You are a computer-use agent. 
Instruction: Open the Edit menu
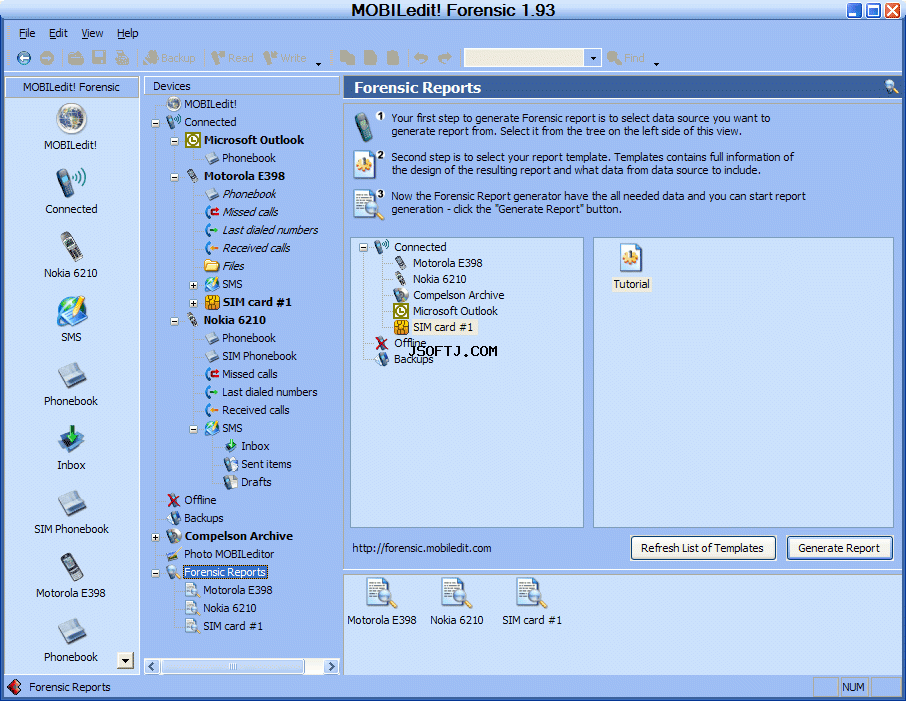[x=58, y=33]
